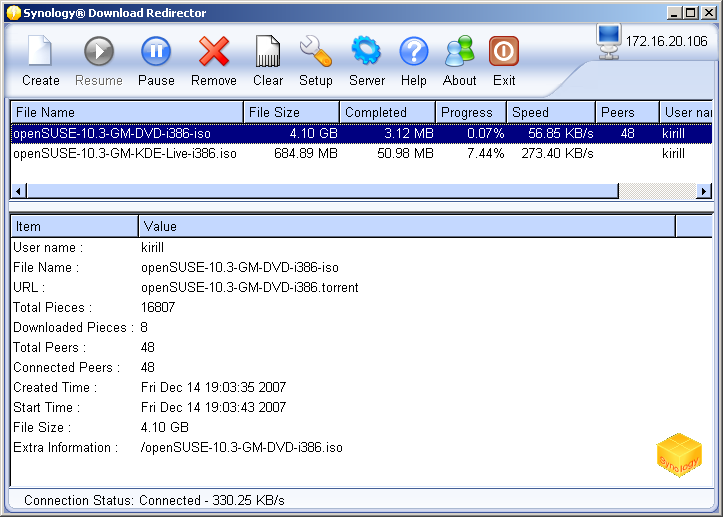723x517 pixels.
Task: Click the grayed Resume play icon
Action: coord(99,51)
